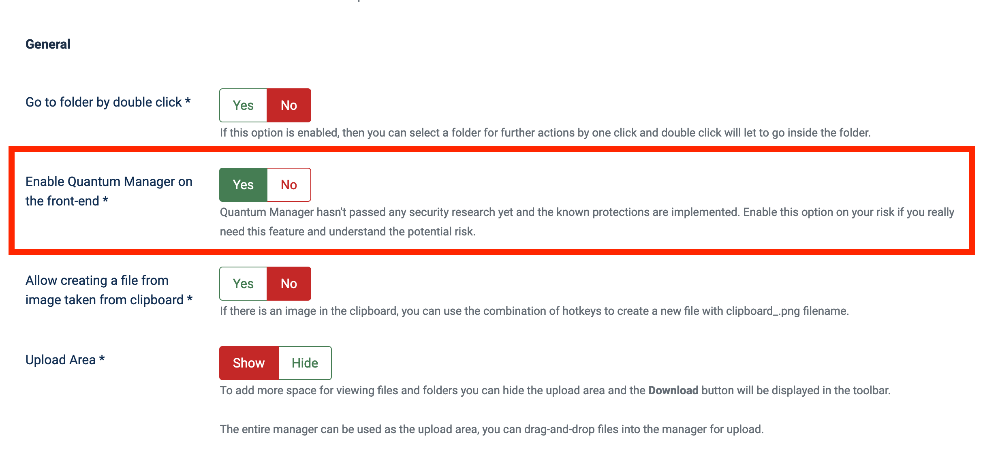
Task: Click the clipboard hotkeys help description
Action: pos(534,311)
